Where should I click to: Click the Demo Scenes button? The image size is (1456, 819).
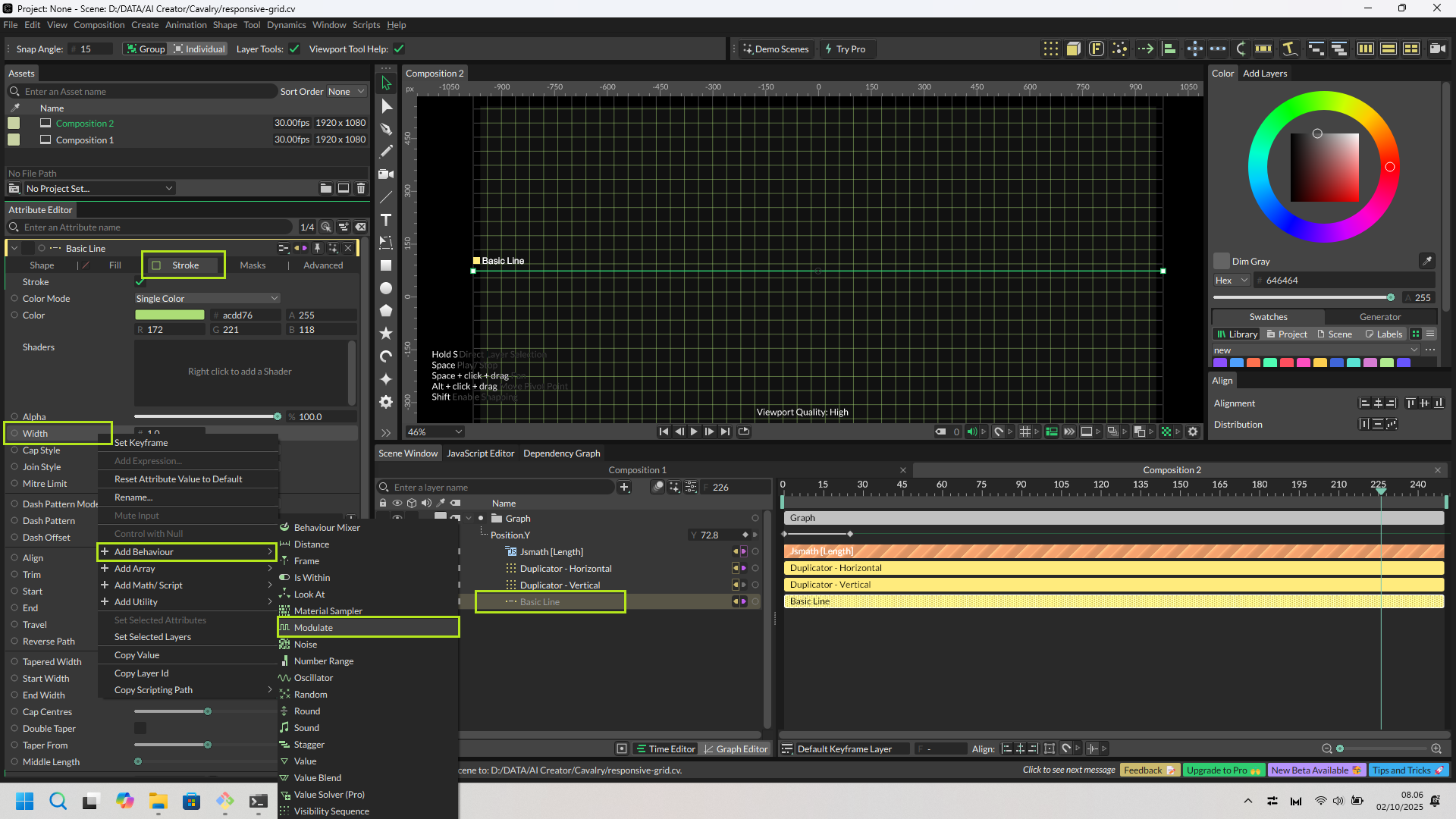click(775, 49)
